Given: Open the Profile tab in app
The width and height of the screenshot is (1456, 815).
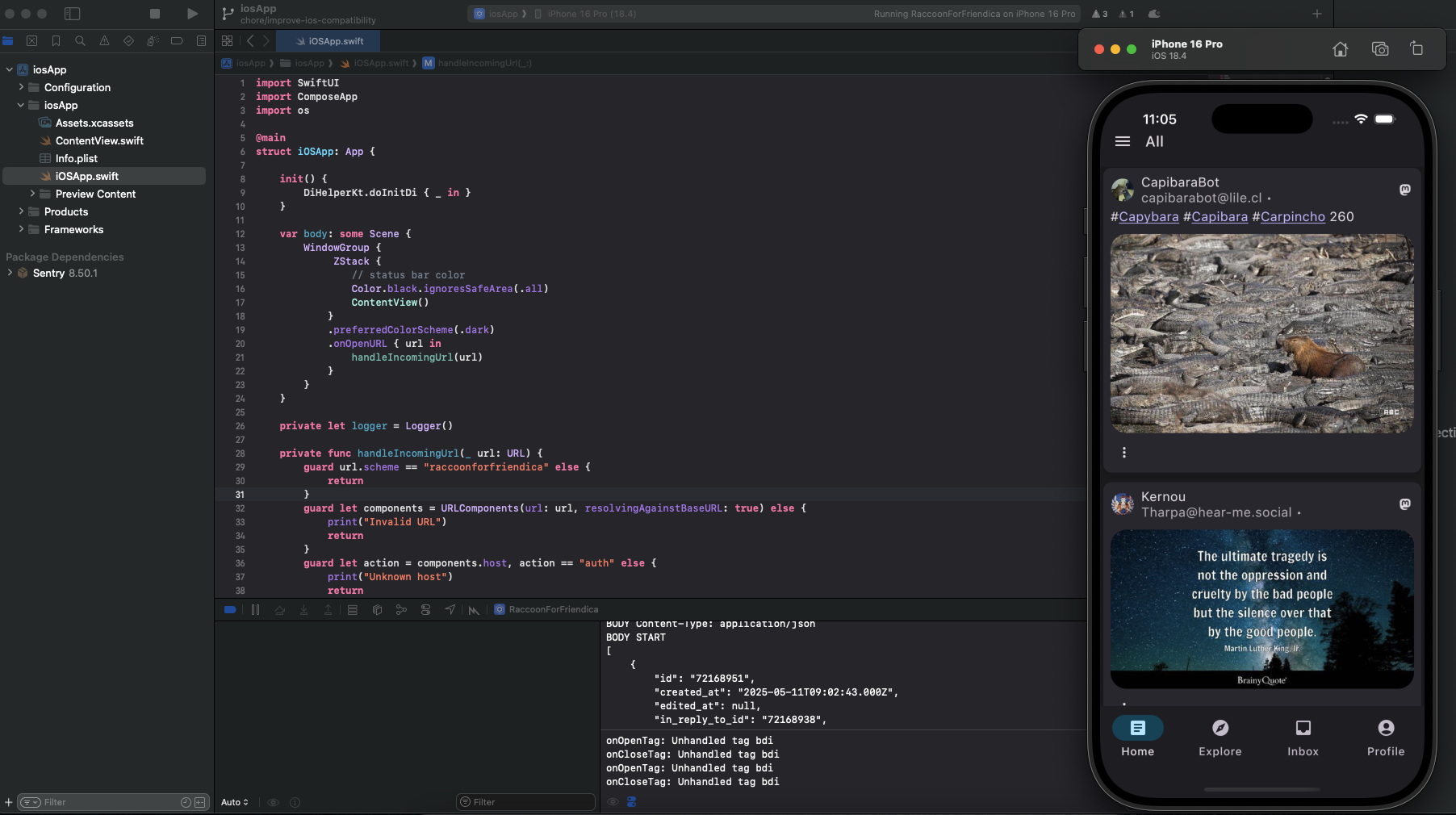Looking at the screenshot, I should [1385, 738].
